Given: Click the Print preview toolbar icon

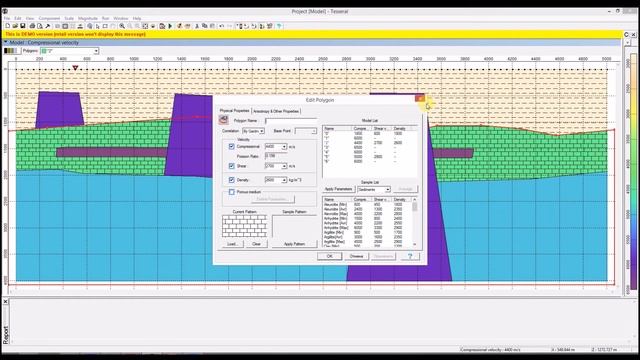Looking at the screenshot, I should click(40, 26).
